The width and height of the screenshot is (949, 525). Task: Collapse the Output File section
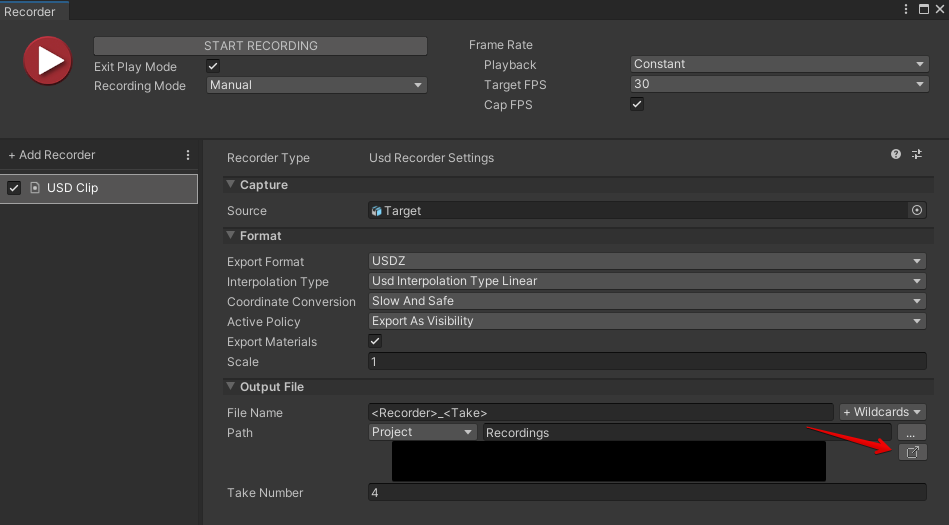[230, 386]
